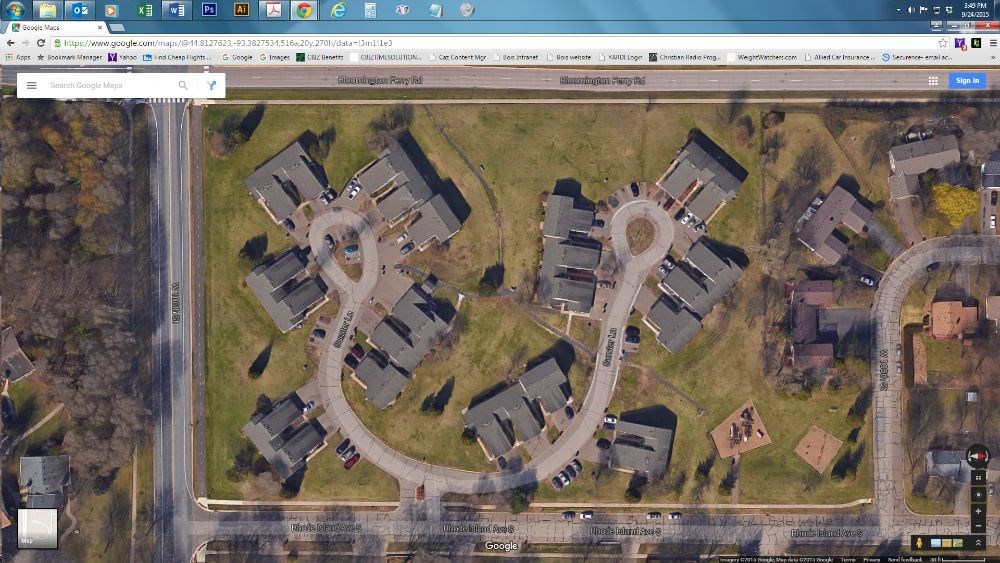Click the URL in the address bar

(228, 43)
